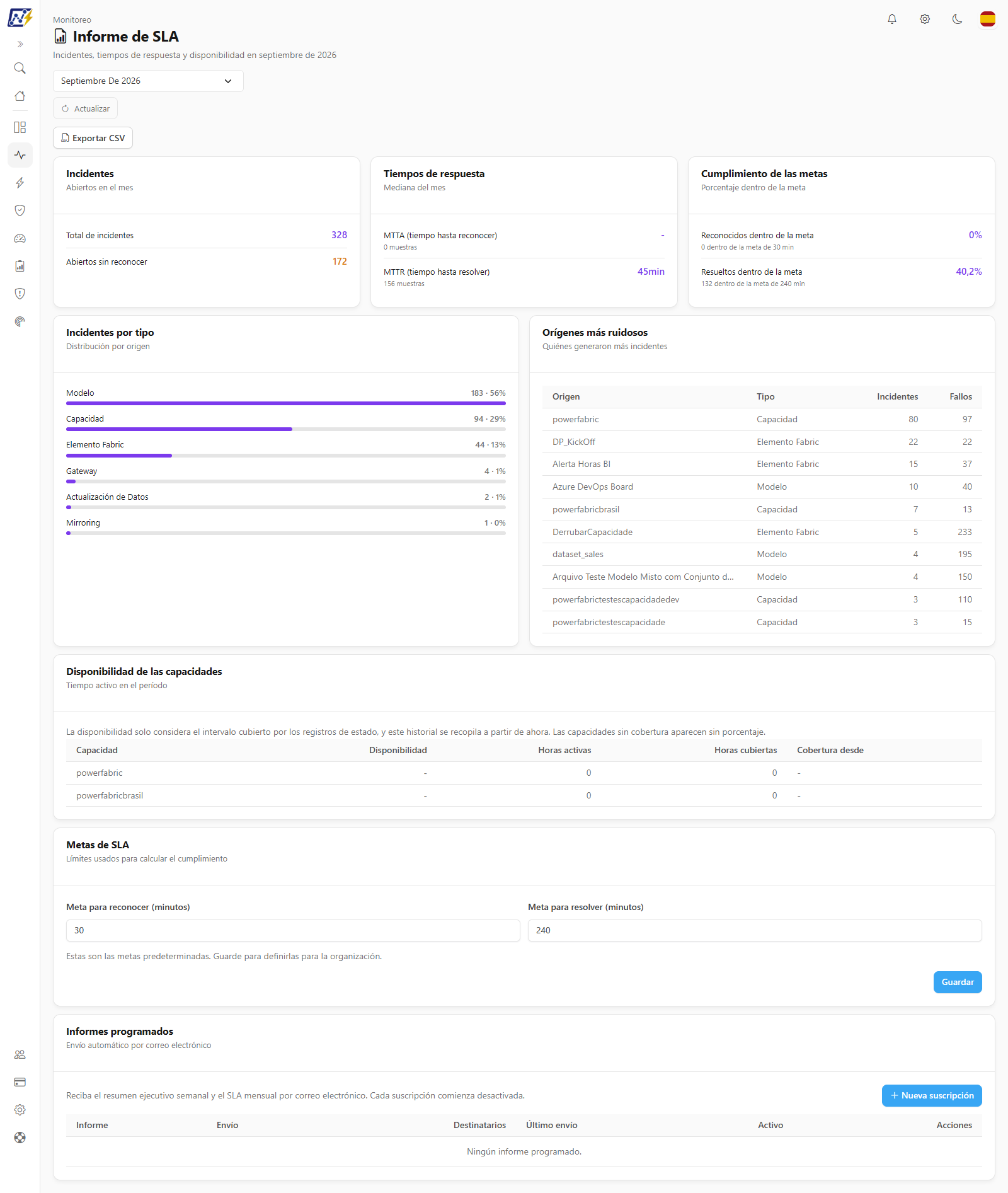Go to the home icon in sidebar
The image size is (1008, 1193).
pyautogui.click(x=20, y=96)
